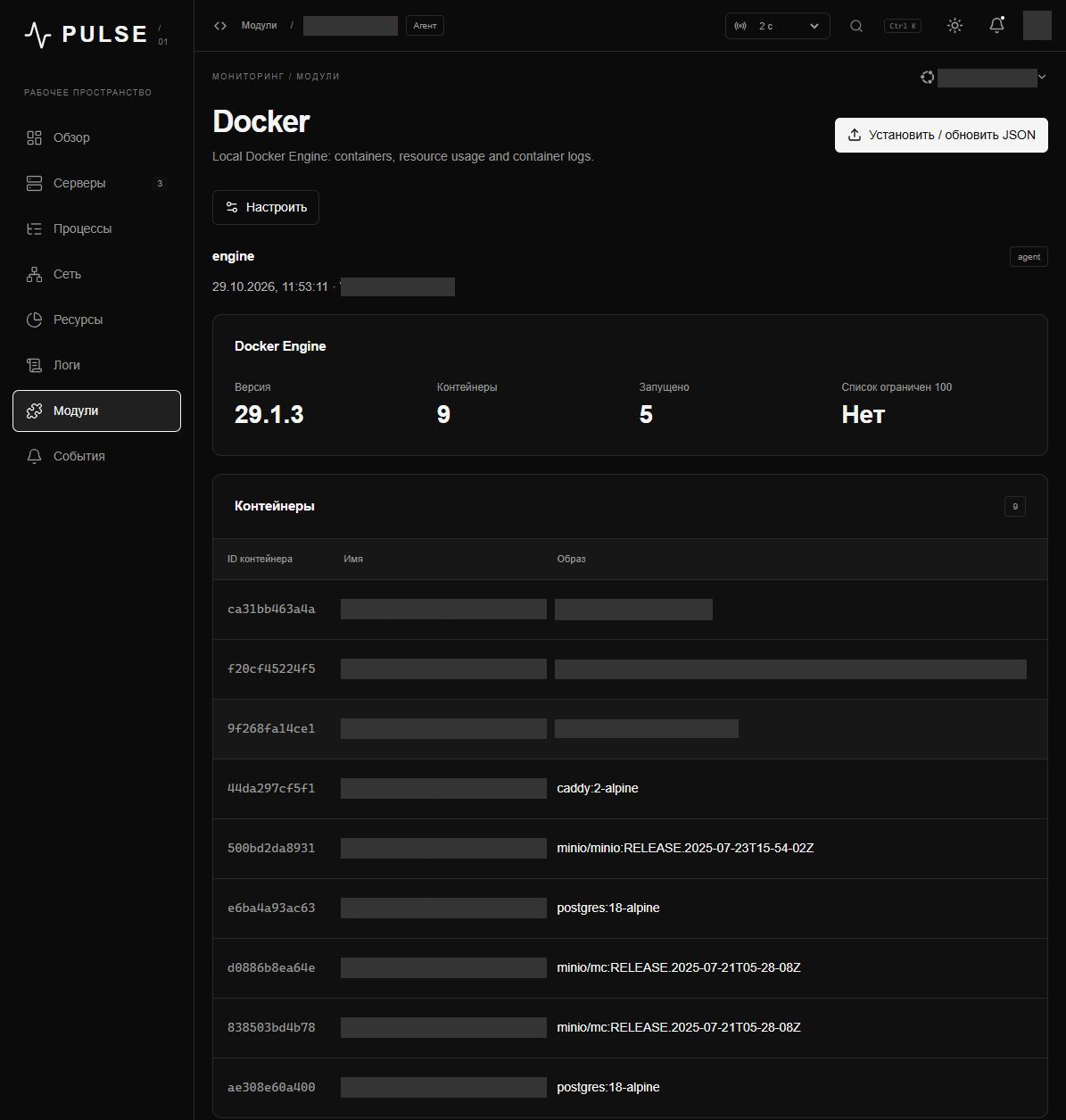Select container ID 44da297cf5f1
This screenshot has width=1066, height=1120.
click(x=271, y=789)
